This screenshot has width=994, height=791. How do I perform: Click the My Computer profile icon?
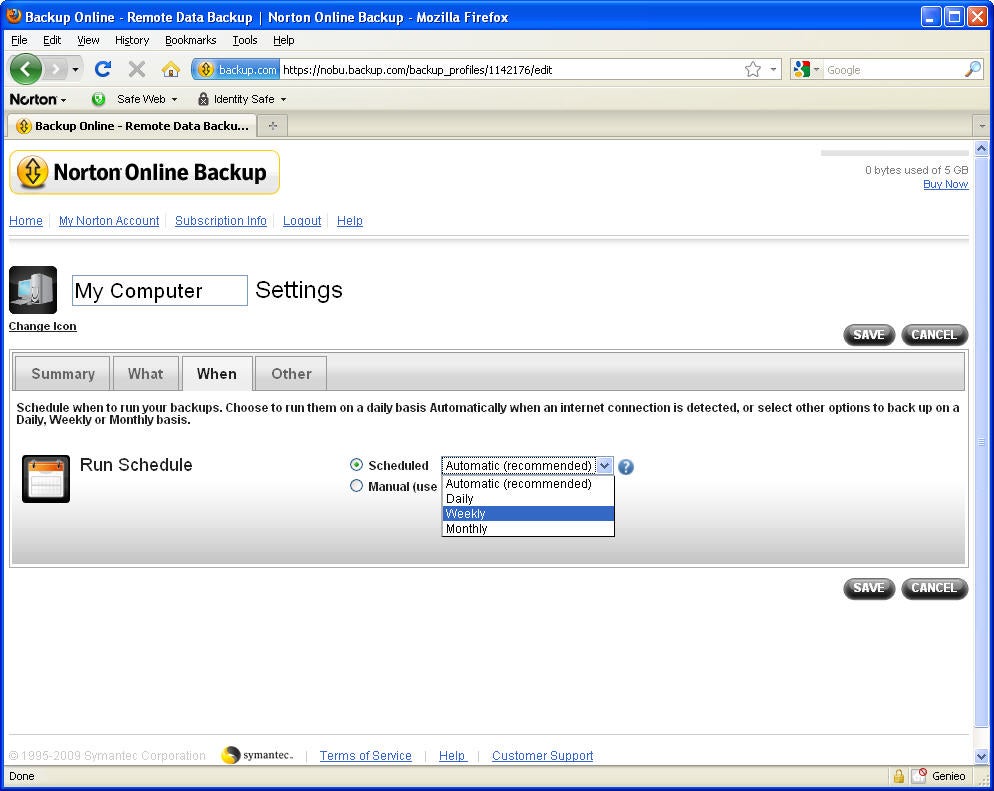33,290
